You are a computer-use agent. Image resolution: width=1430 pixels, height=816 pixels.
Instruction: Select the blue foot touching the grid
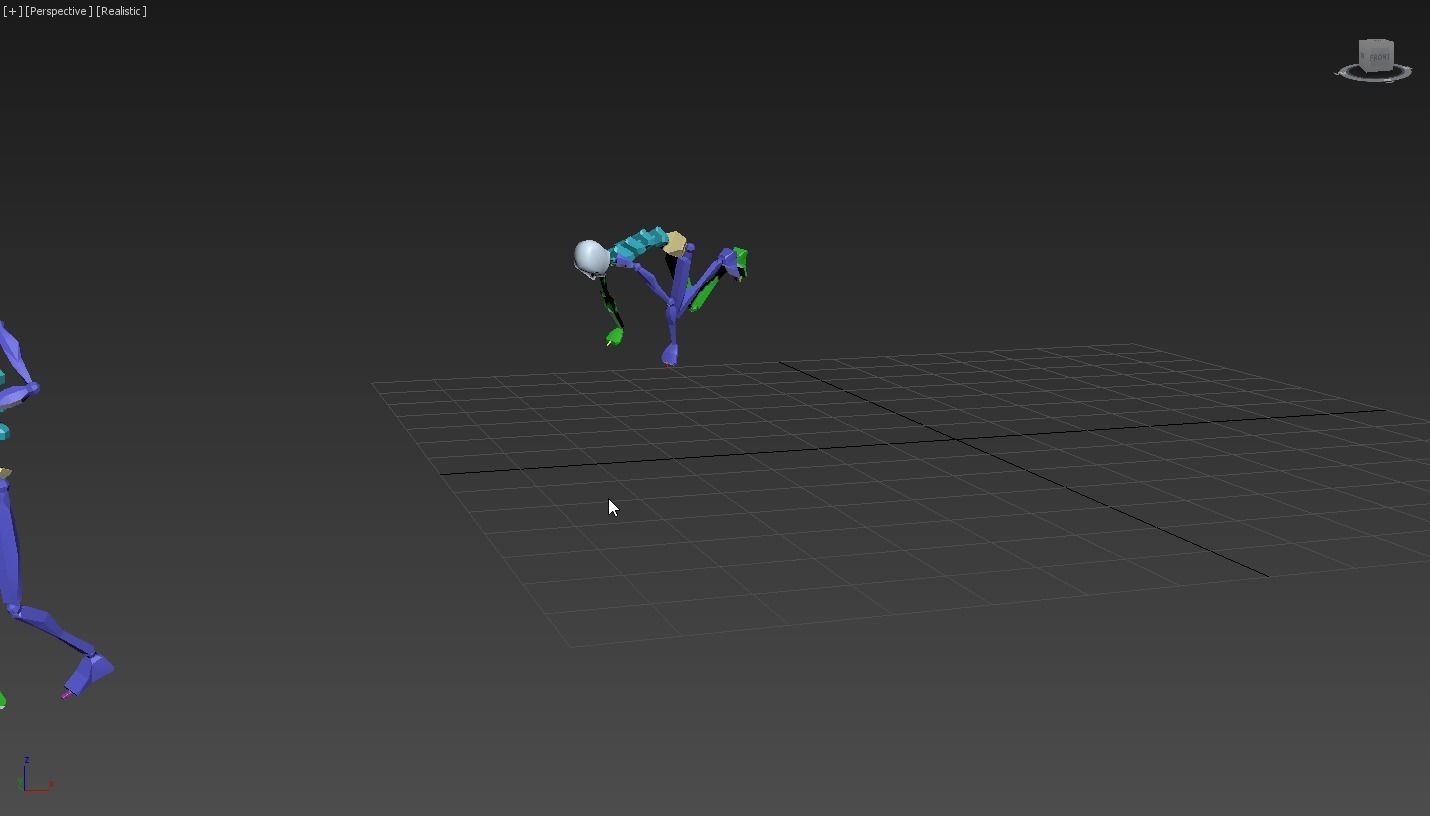pos(669,354)
